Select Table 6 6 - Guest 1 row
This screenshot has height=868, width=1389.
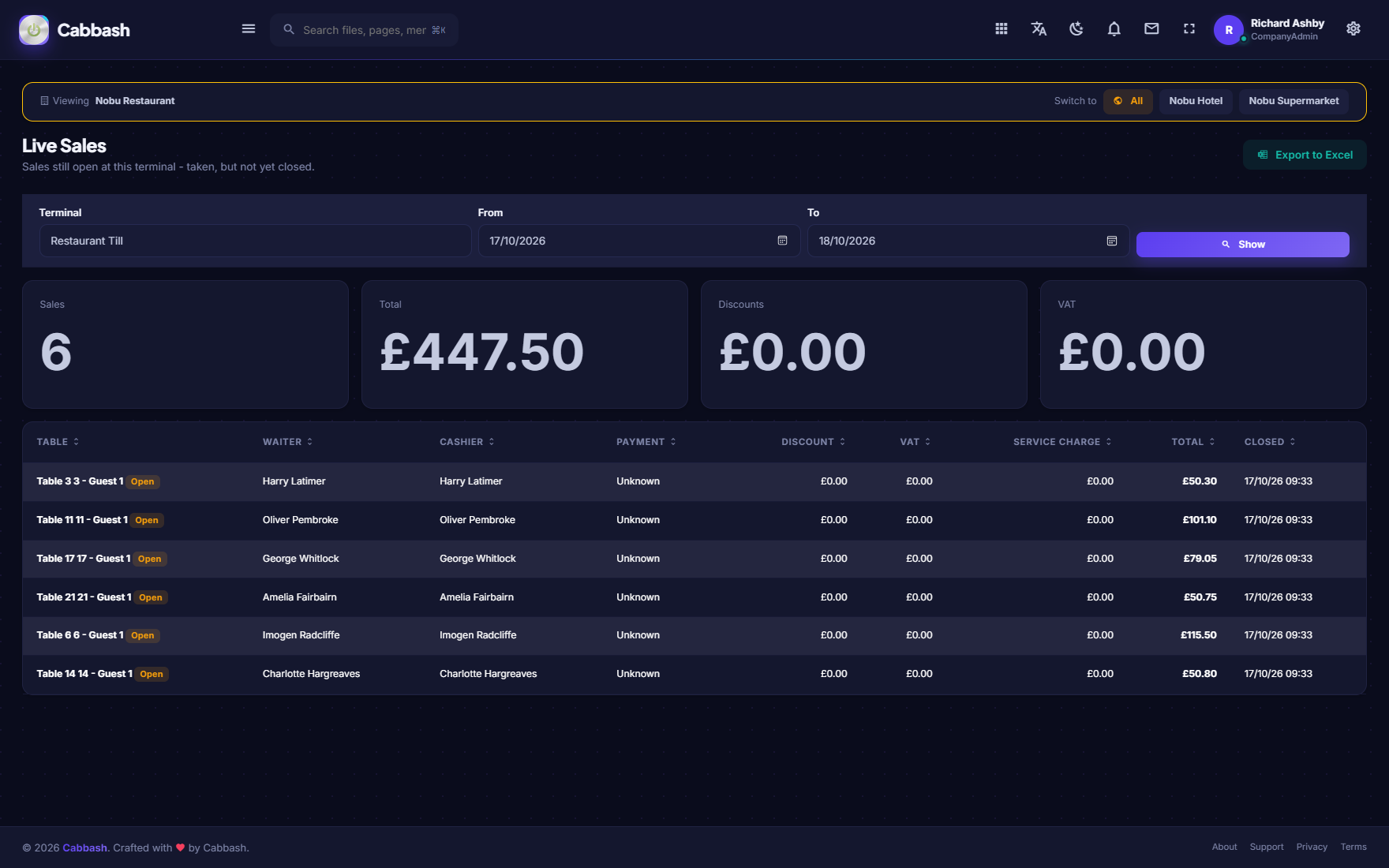694,635
